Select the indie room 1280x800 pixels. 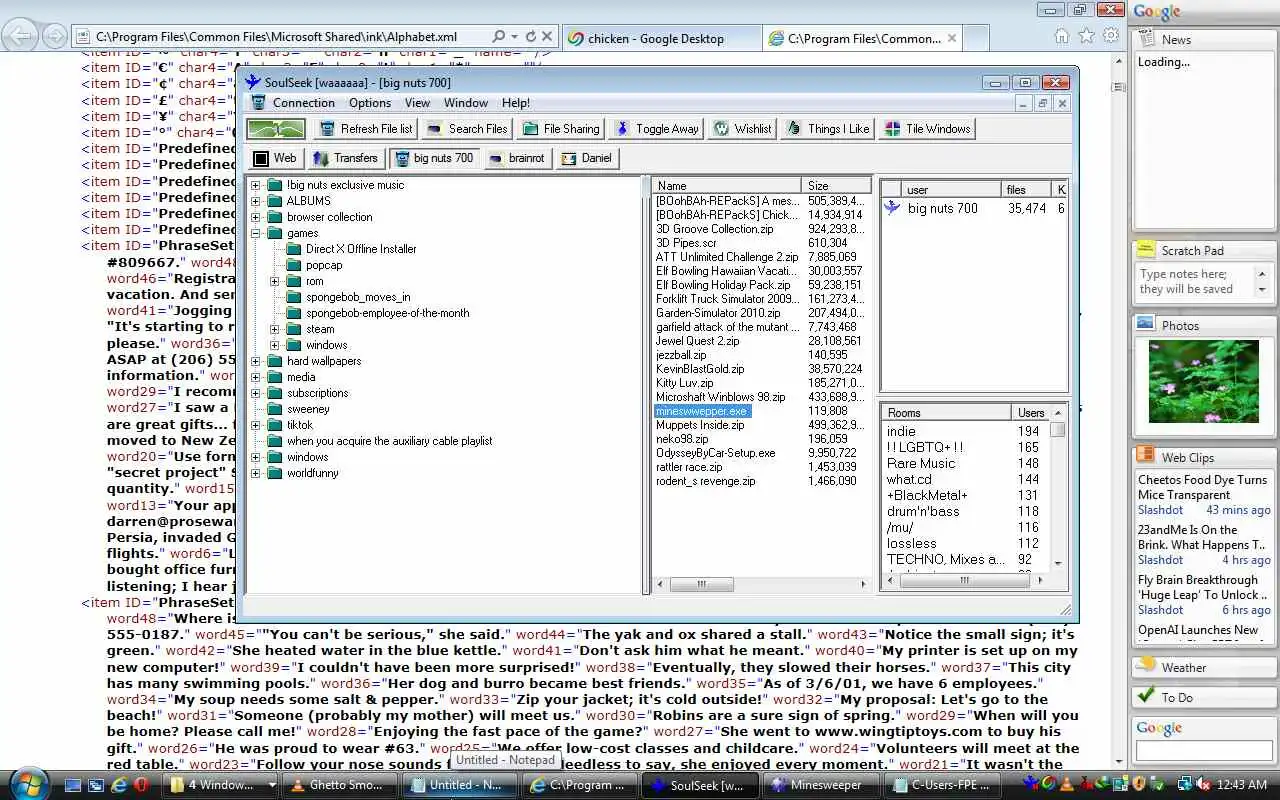click(x=901, y=431)
